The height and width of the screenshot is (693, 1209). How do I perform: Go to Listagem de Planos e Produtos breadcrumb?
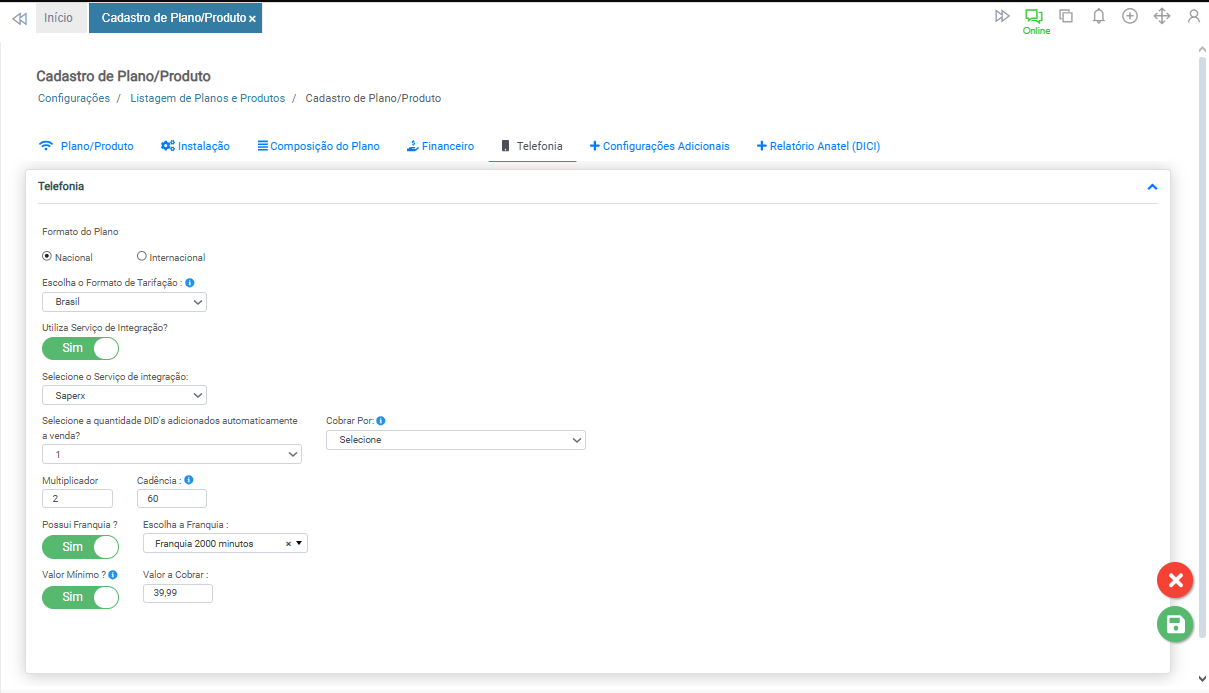pos(207,98)
